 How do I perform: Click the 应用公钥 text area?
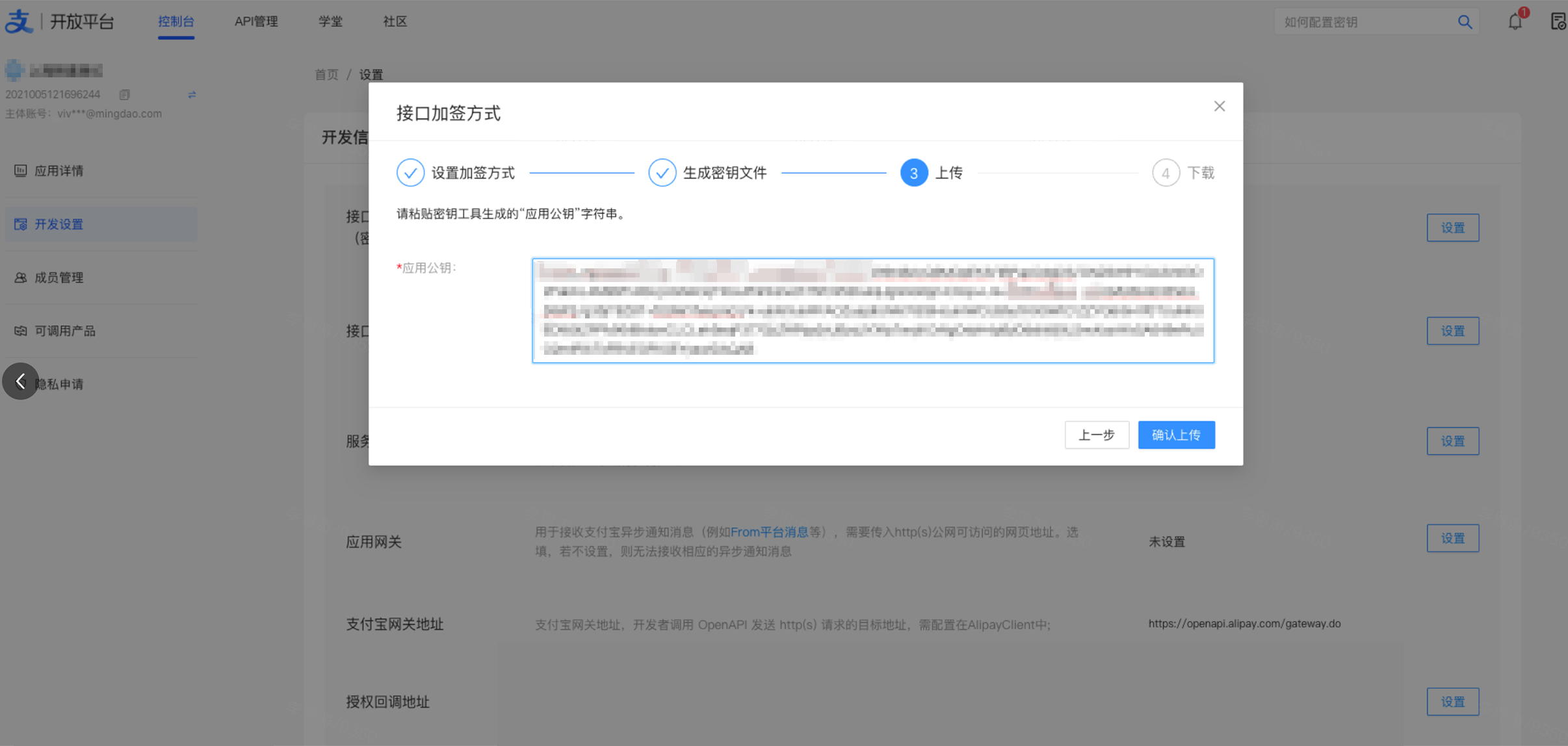click(872, 311)
